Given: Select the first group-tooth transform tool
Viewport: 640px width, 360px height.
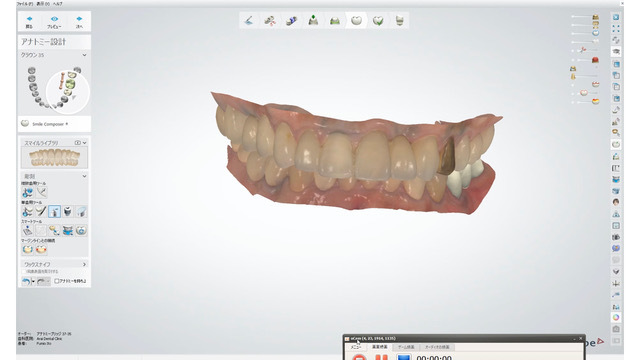Looking at the screenshot, I should click(x=28, y=192).
